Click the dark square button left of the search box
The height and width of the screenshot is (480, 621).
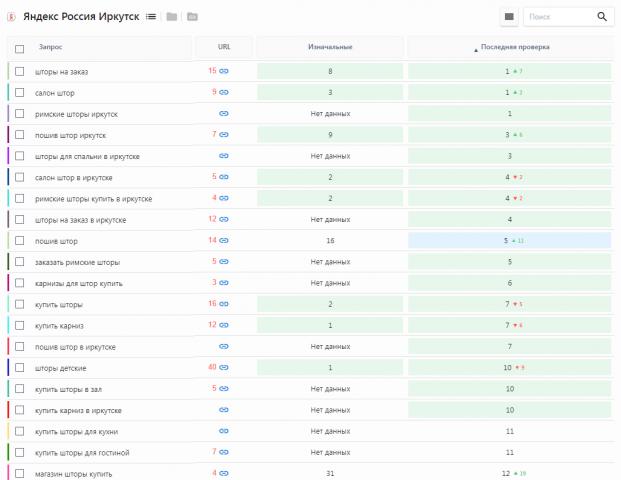tap(509, 17)
